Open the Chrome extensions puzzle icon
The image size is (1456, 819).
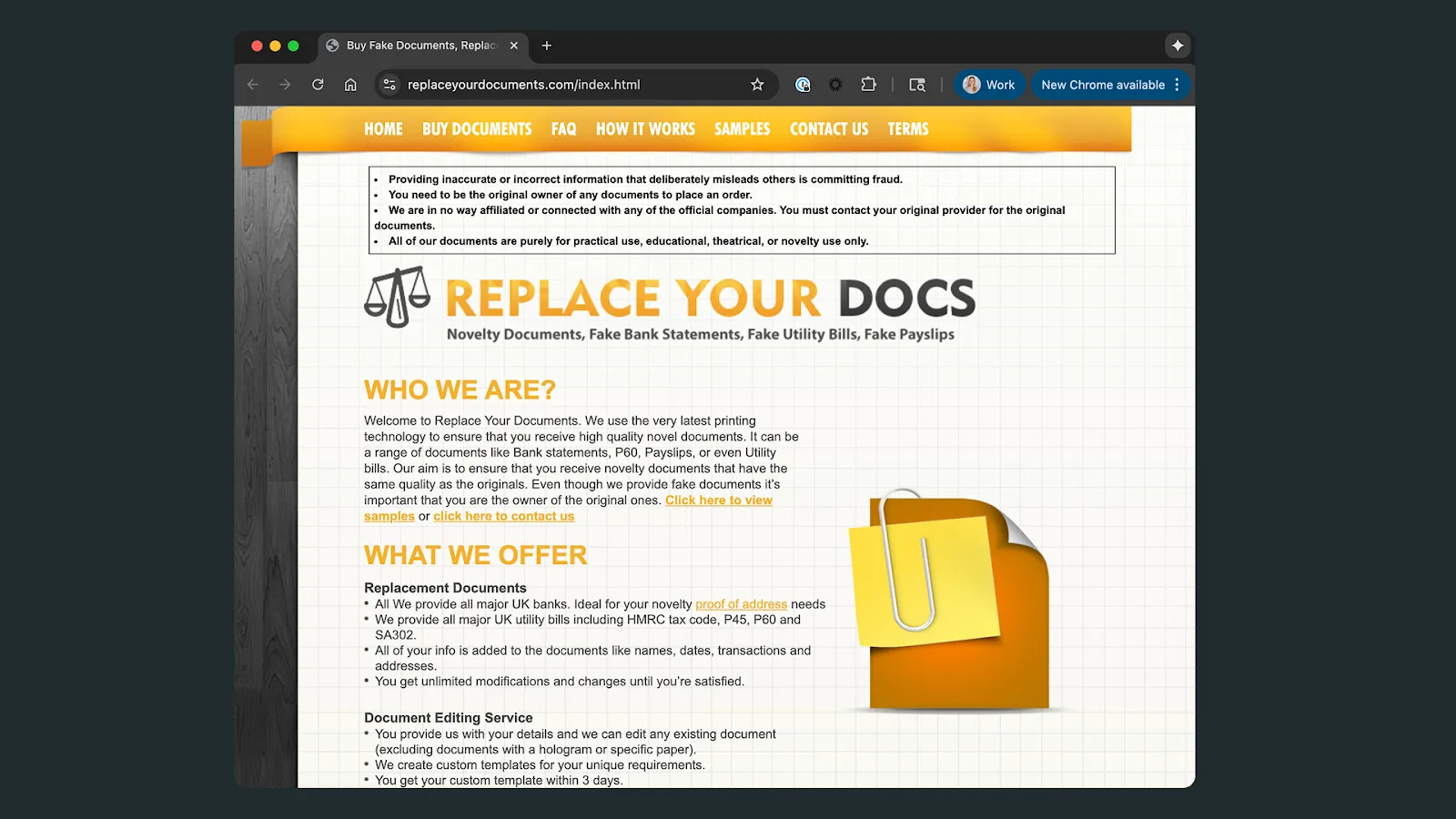(x=869, y=84)
